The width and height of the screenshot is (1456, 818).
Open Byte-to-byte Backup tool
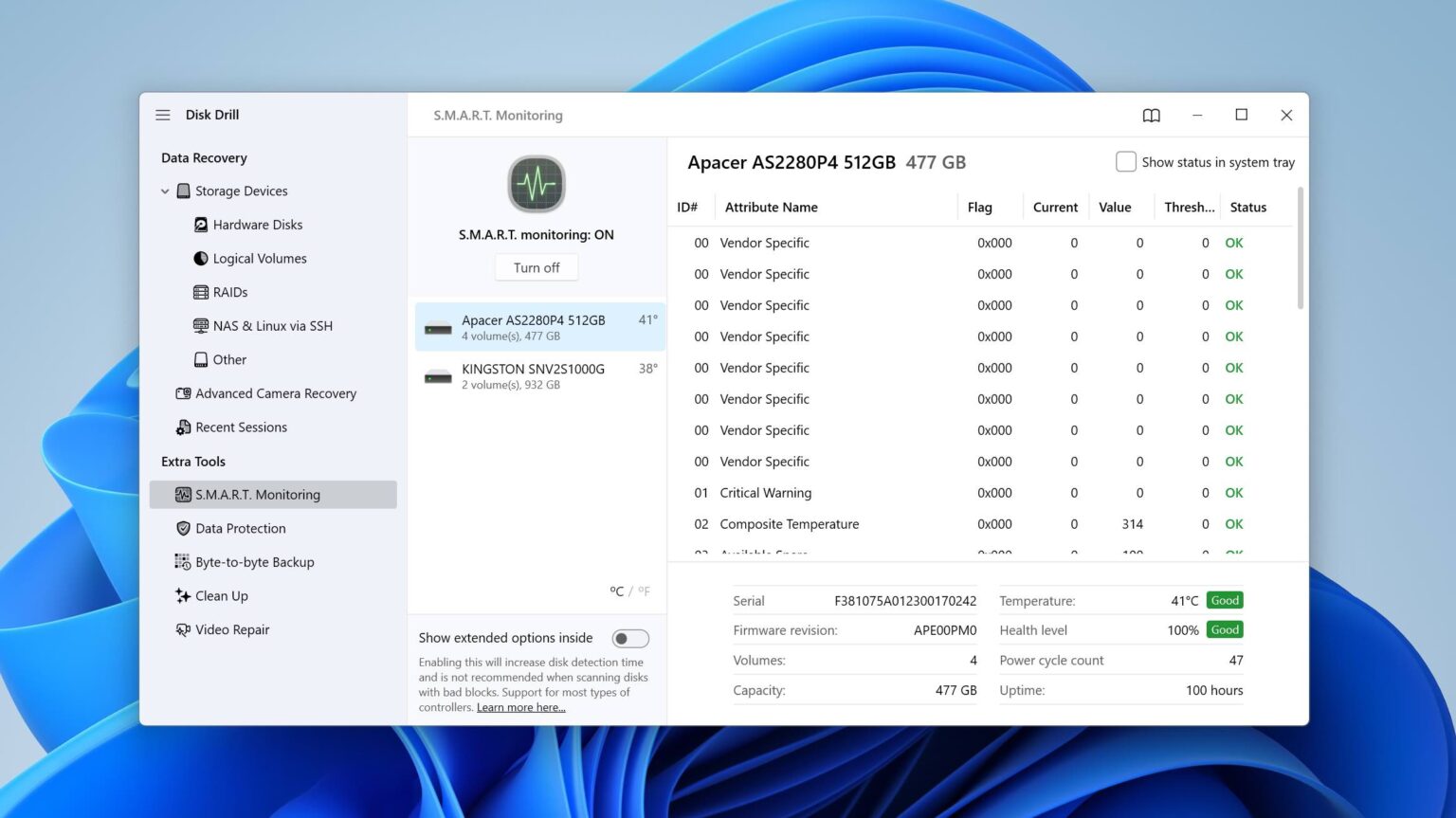[x=245, y=562]
